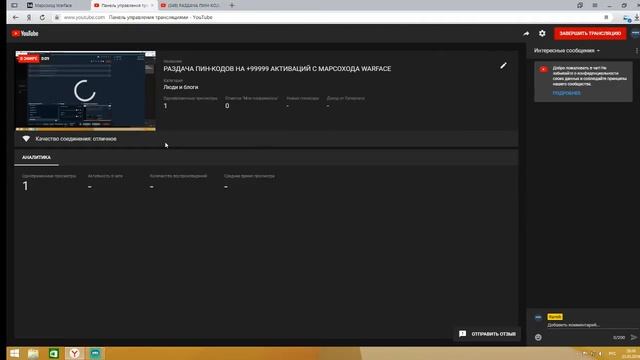Click the browser side panel icon left of tabs
Viewport: 640px width, 360px height.
tap(14, 5)
